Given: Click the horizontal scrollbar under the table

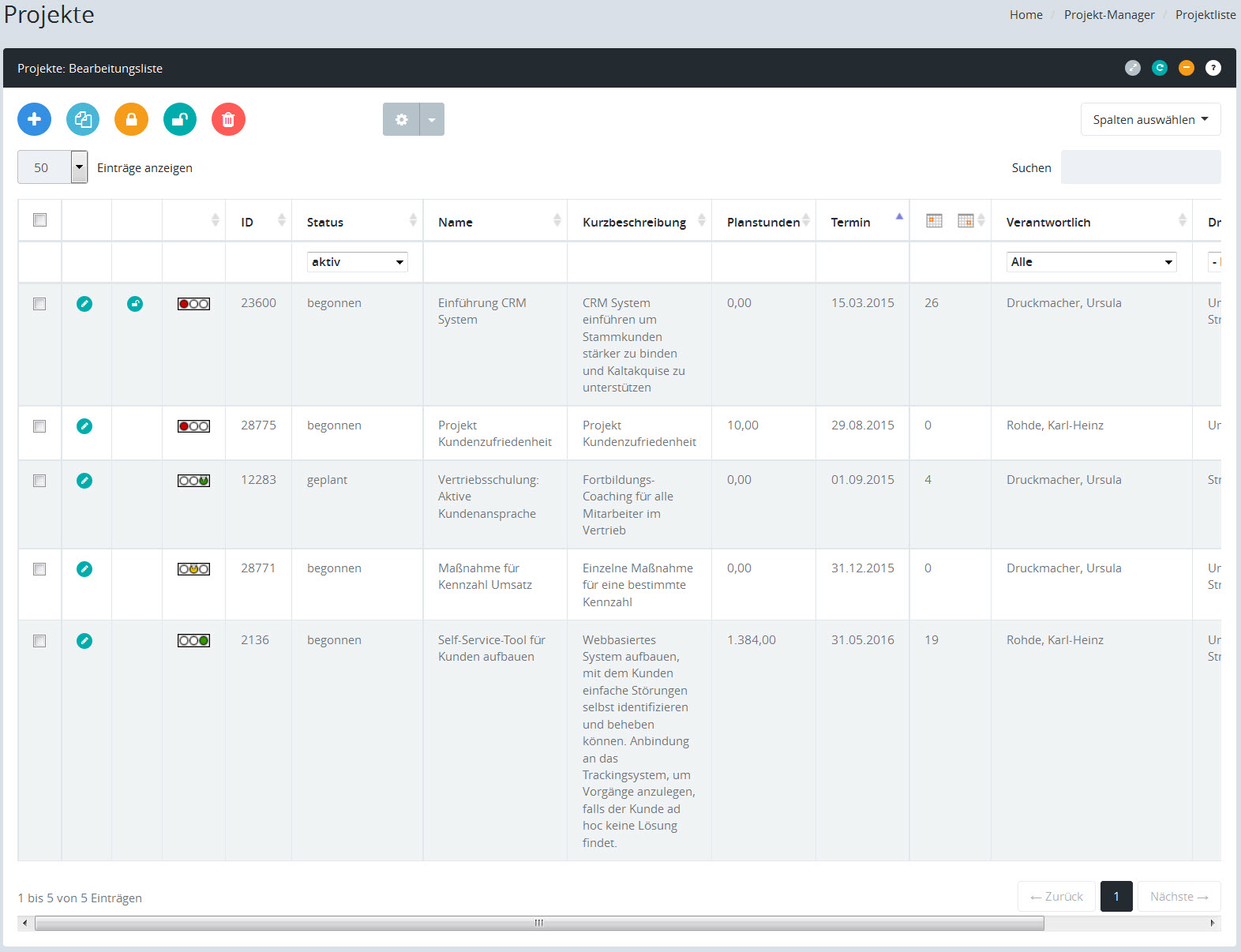Looking at the screenshot, I should pos(539,923).
